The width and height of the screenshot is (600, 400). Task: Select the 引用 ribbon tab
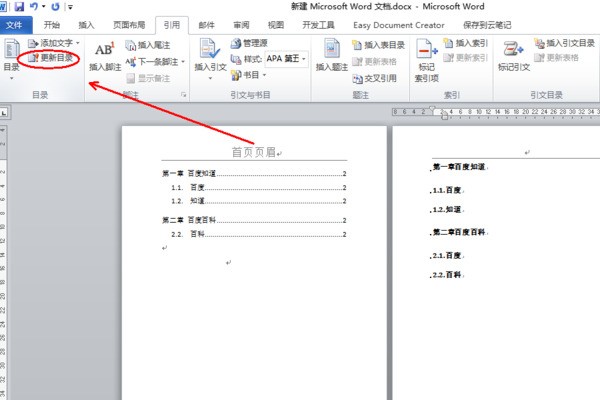[x=172, y=25]
